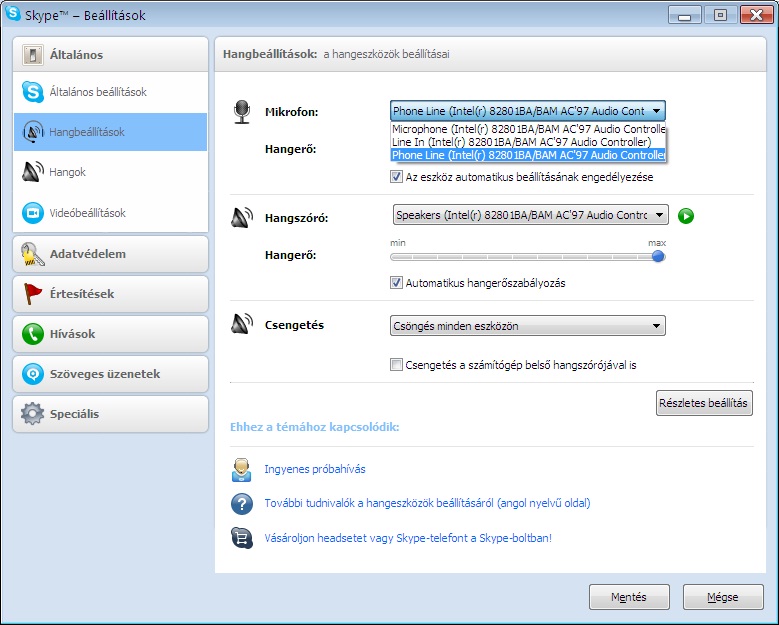This screenshot has width=779, height=625.
Task: Click the microphone icon beside Mikrofon
Action: 242,112
